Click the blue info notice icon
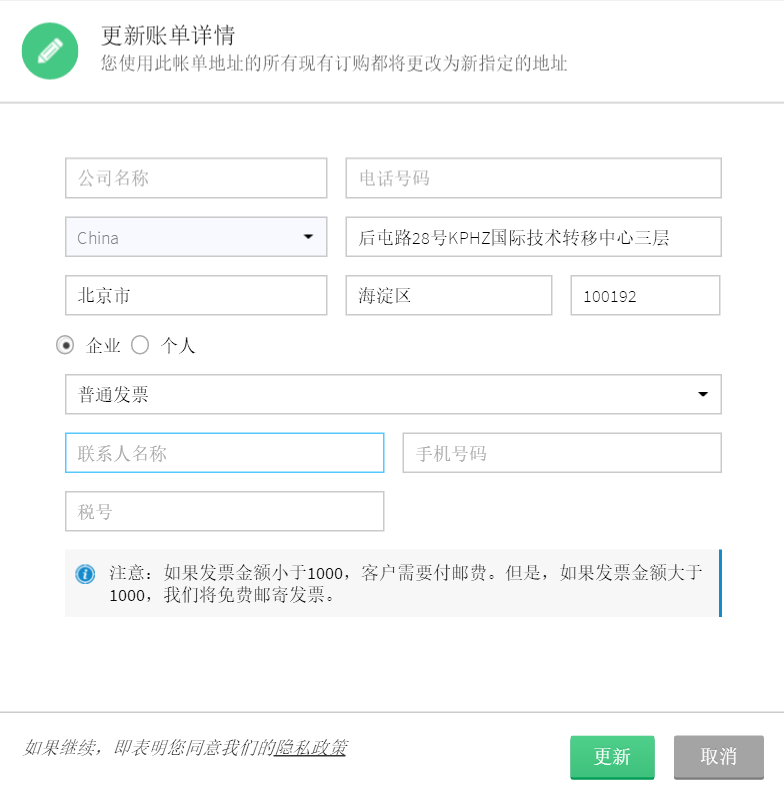784x786 pixels. 85,574
